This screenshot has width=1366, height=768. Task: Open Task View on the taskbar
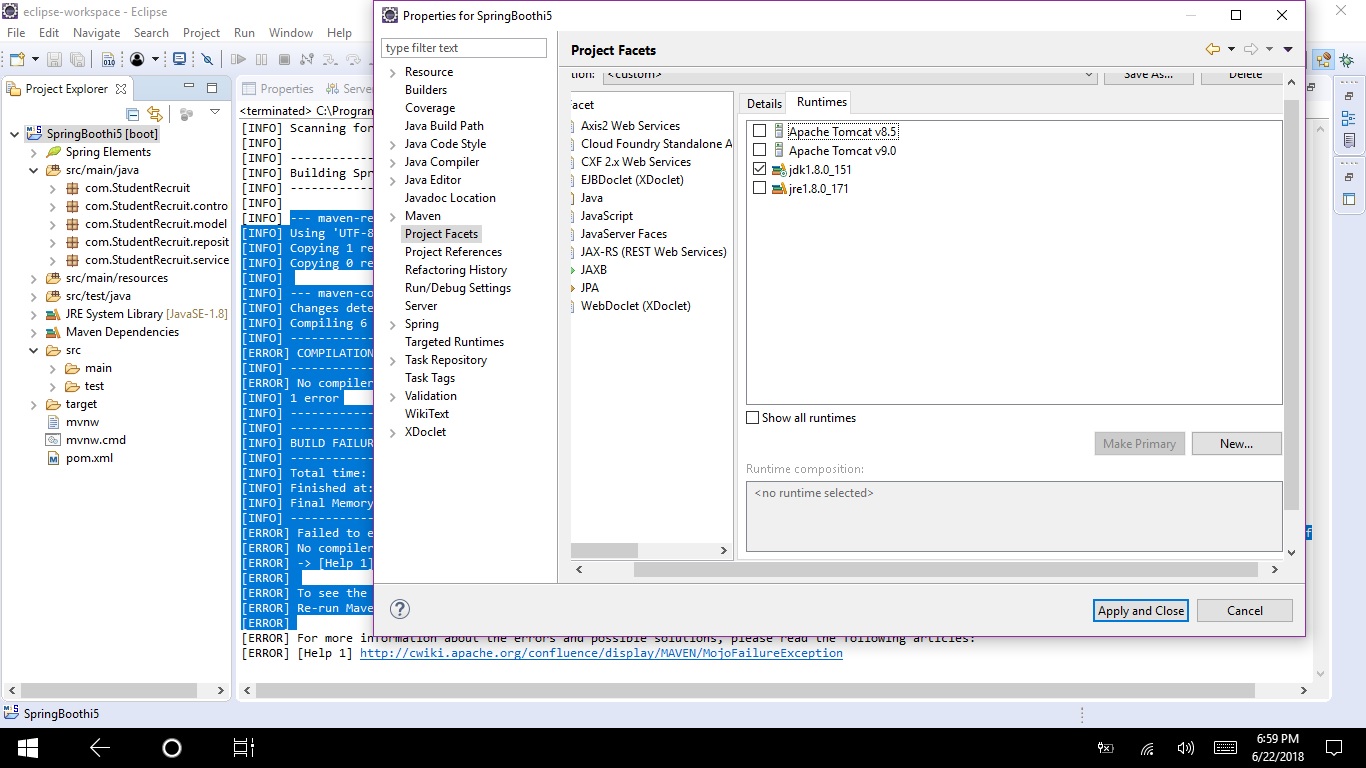click(244, 747)
